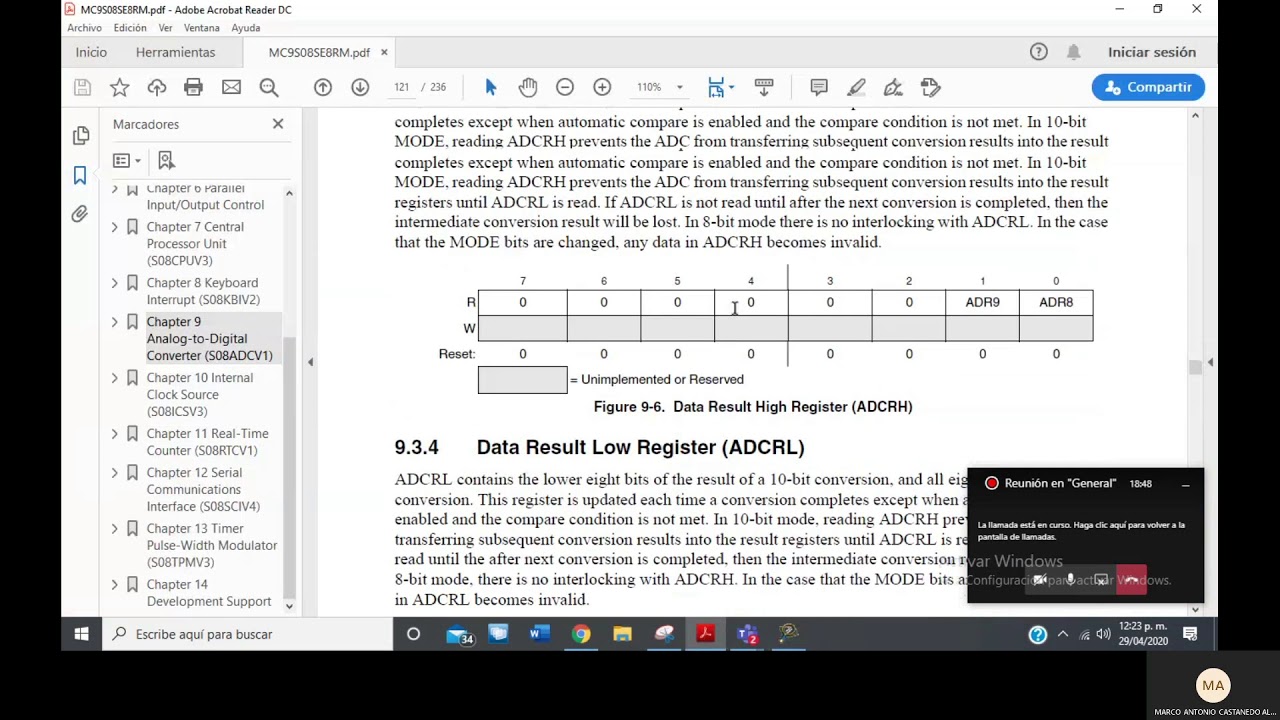1280x720 pixels.
Task: Expand Chapter 12 Serial Communications Interface
Action: click(114, 473)
